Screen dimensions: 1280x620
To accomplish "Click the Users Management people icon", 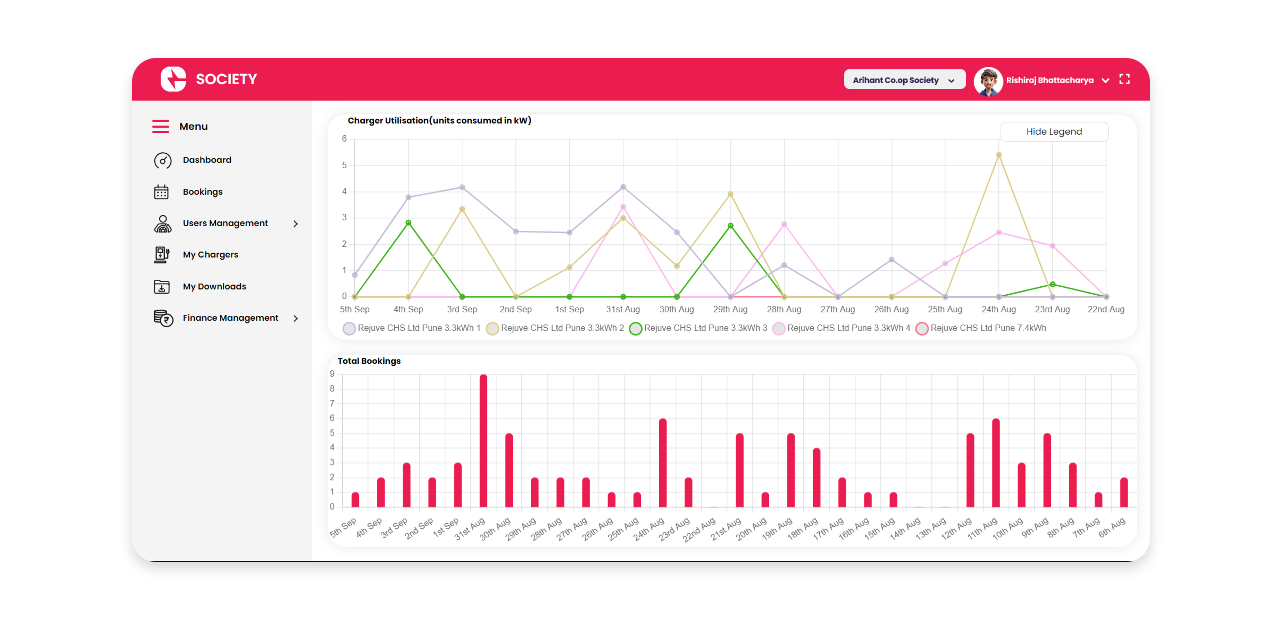I will pyautogui.click(x=162, y=224).
